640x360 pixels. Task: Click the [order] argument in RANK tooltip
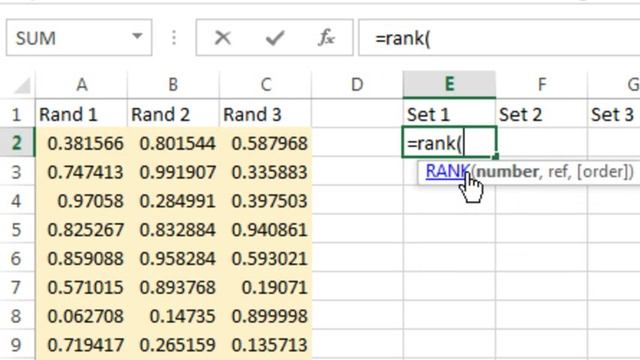click(x=602, y=171)
